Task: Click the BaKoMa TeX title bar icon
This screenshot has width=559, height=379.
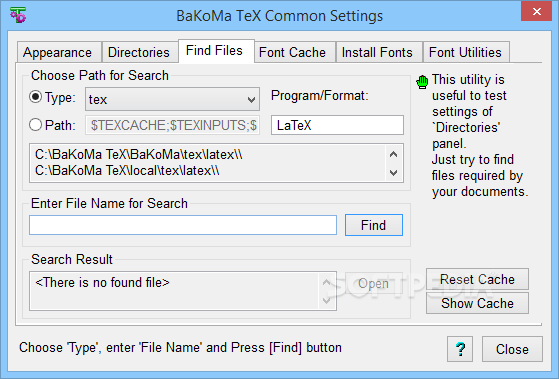Action: click(x=18, y=15)
